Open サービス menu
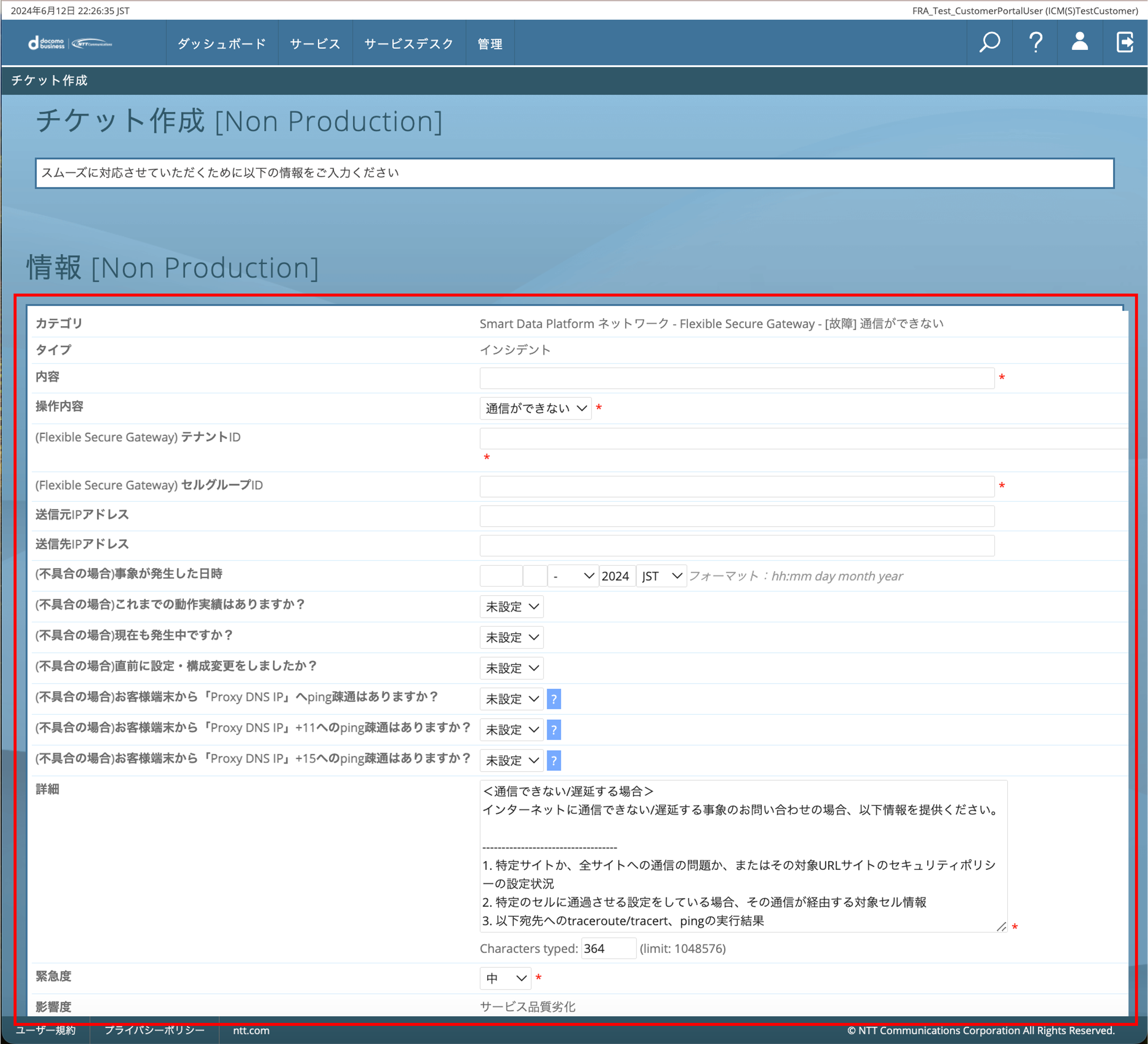 pos(315,44)
